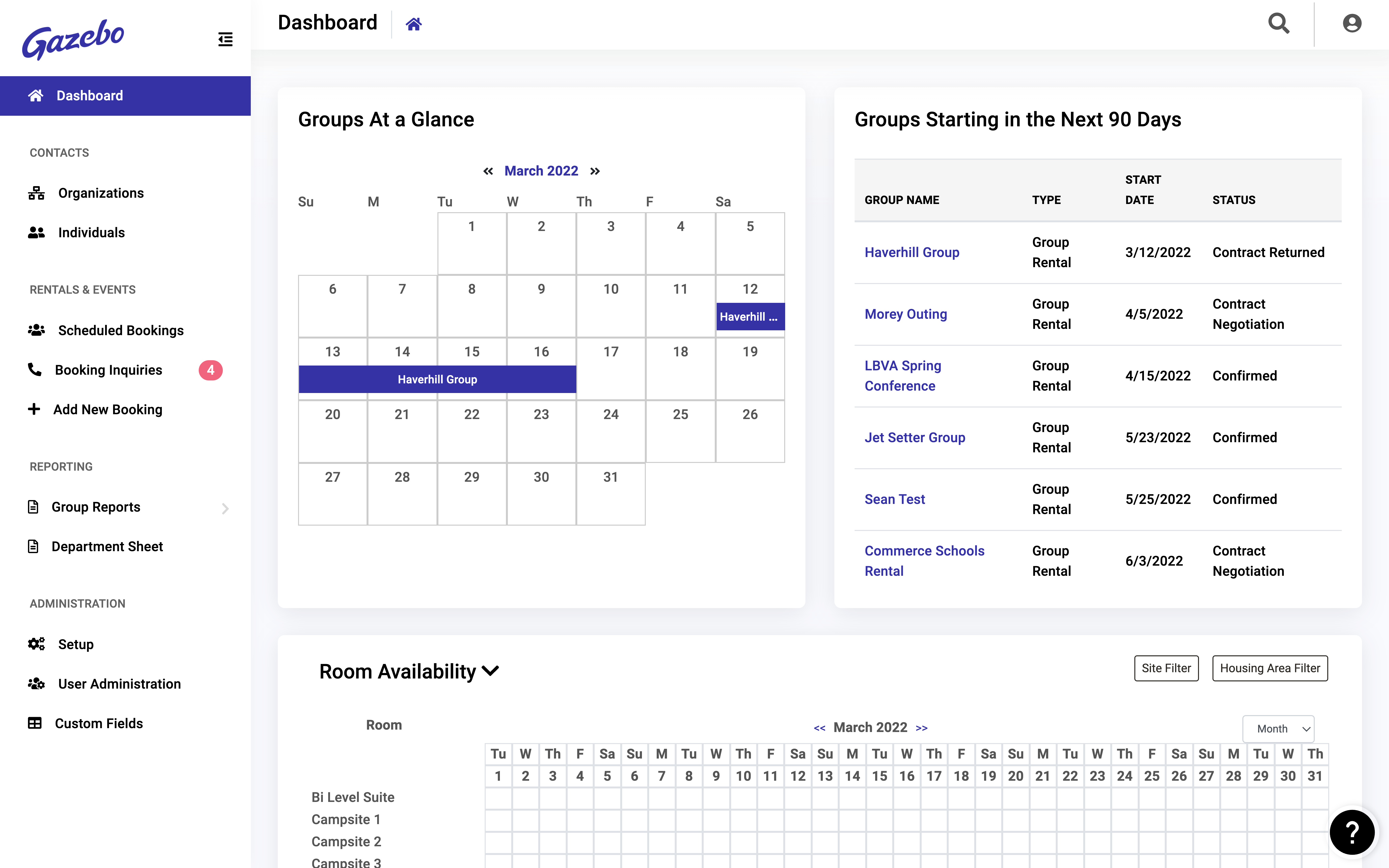Select Add New Booking in the sidebar

point(108,409)
